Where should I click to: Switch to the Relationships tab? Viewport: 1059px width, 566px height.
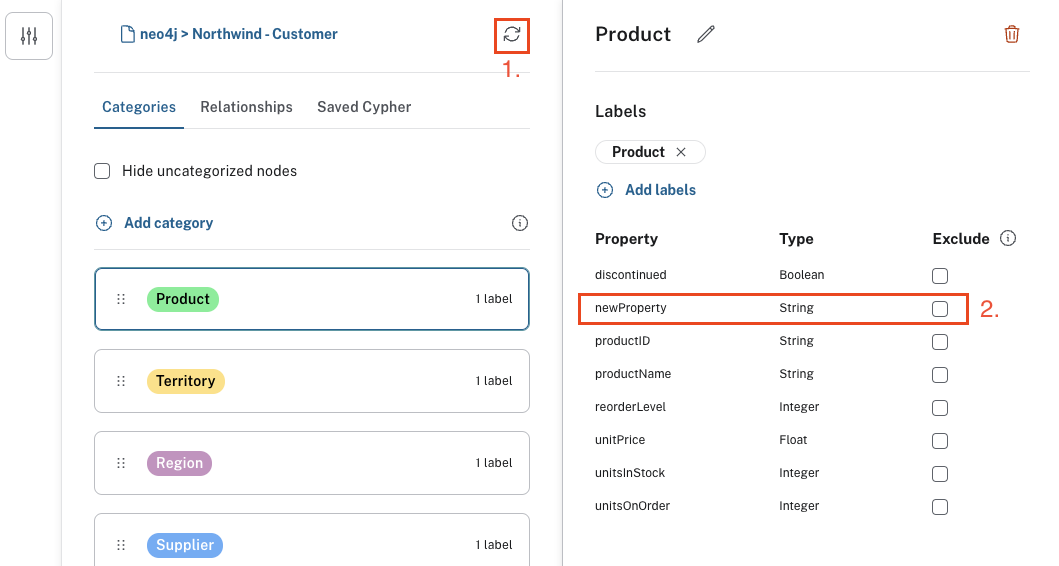[x=246, y=107]
